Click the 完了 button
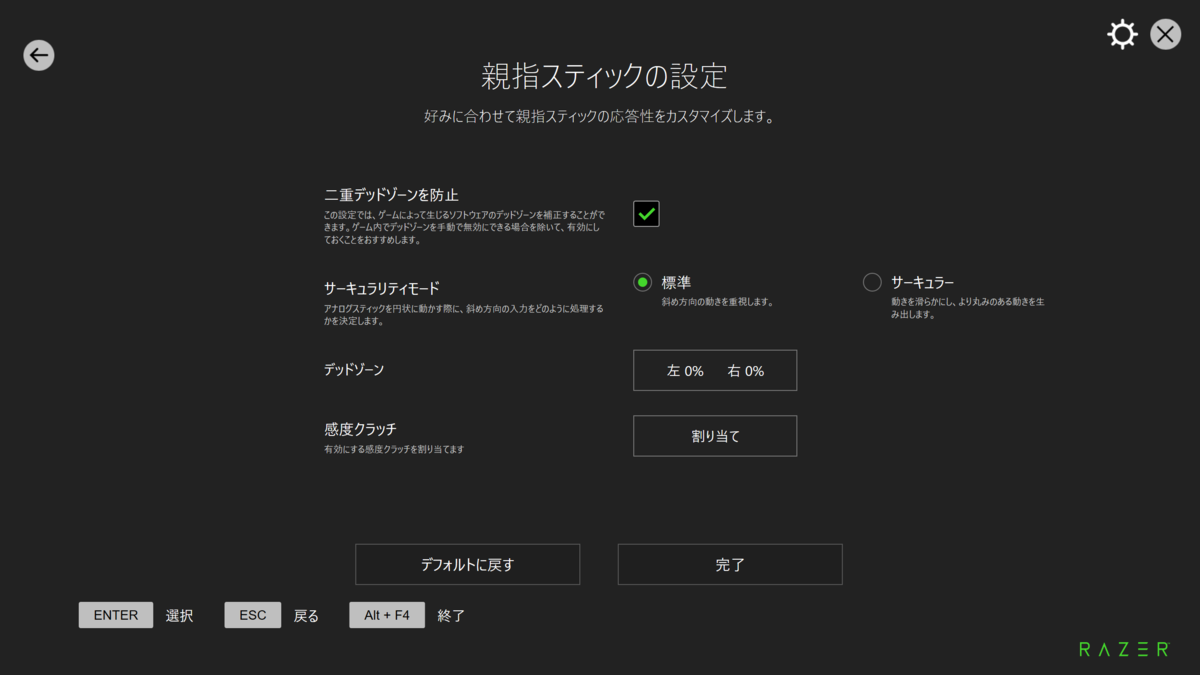 point(730,564)
